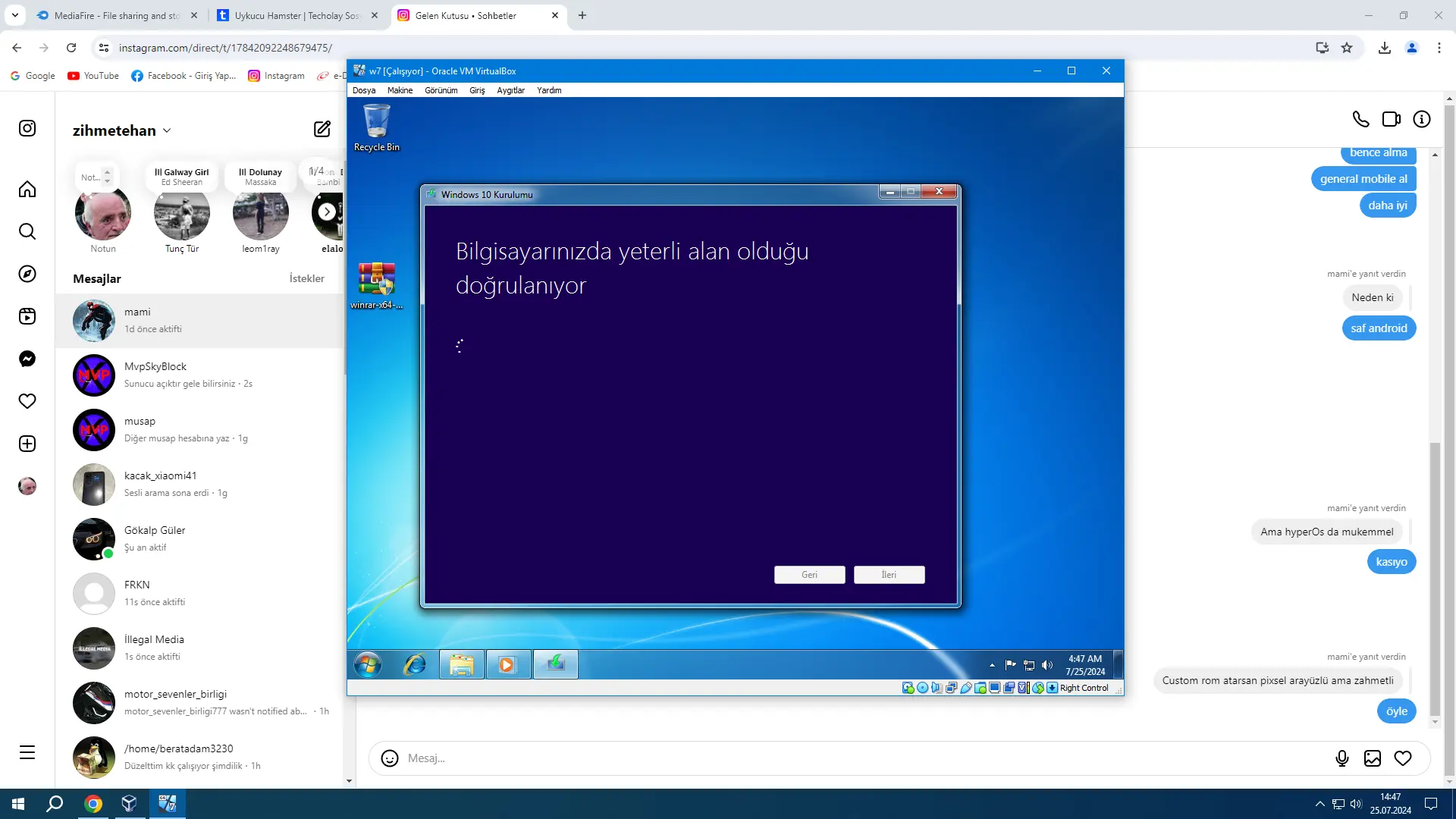Expand the zihmetehan account switcher chevron

(167, 130)
